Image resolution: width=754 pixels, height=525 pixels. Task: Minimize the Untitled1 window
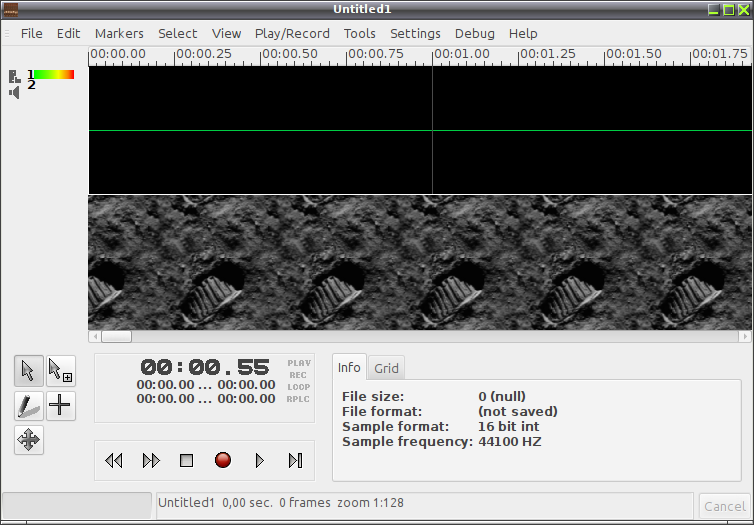tap(714, 10)
